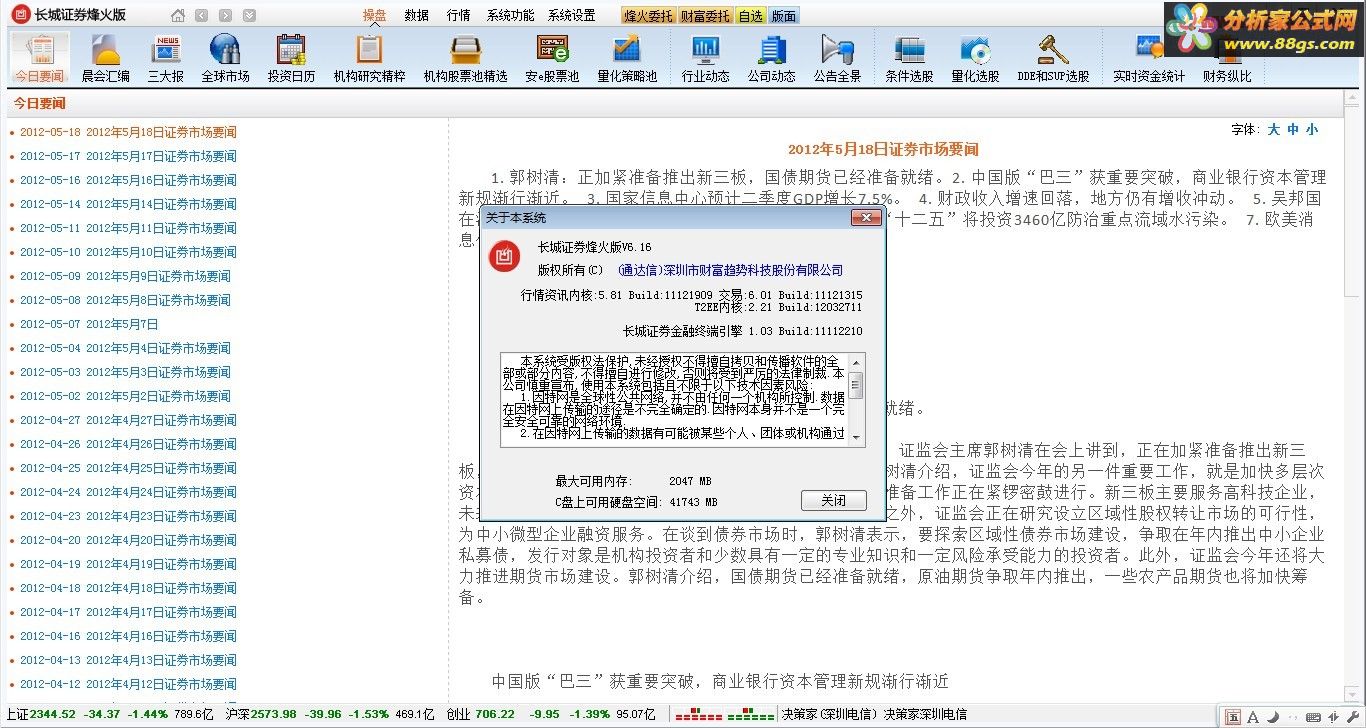Open 今日要闻 toolbar icon
The height and width of the screenshot is (728, 1366).
[39, 58]
